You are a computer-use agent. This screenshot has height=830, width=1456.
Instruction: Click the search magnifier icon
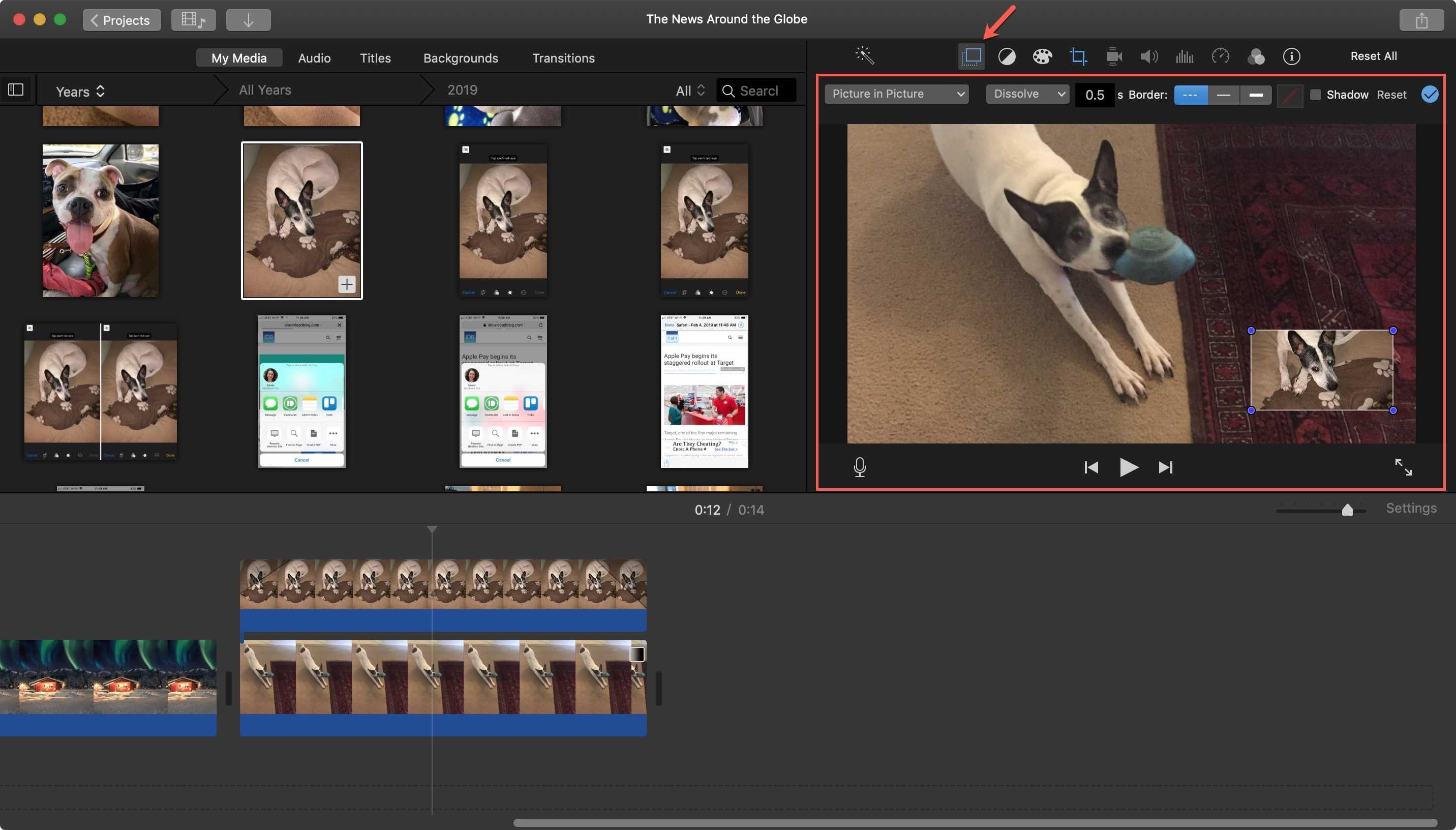[728, 91]
